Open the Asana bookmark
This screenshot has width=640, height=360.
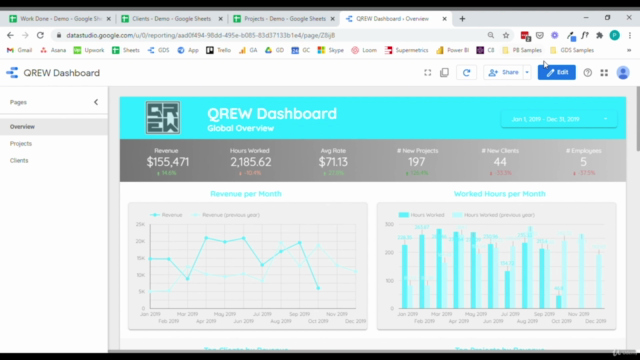point(53,50)
